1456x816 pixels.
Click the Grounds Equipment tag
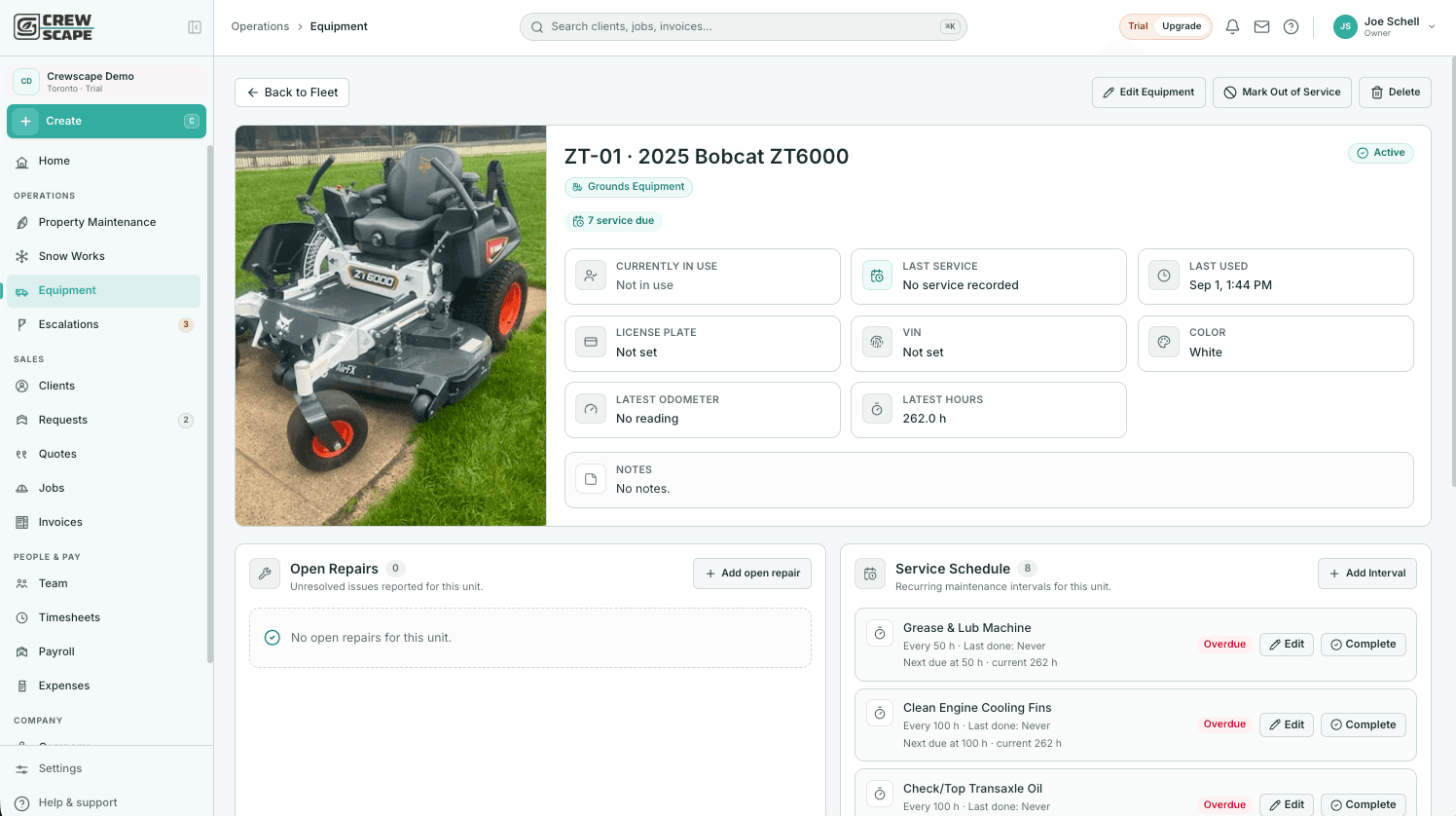coord(629,187)
